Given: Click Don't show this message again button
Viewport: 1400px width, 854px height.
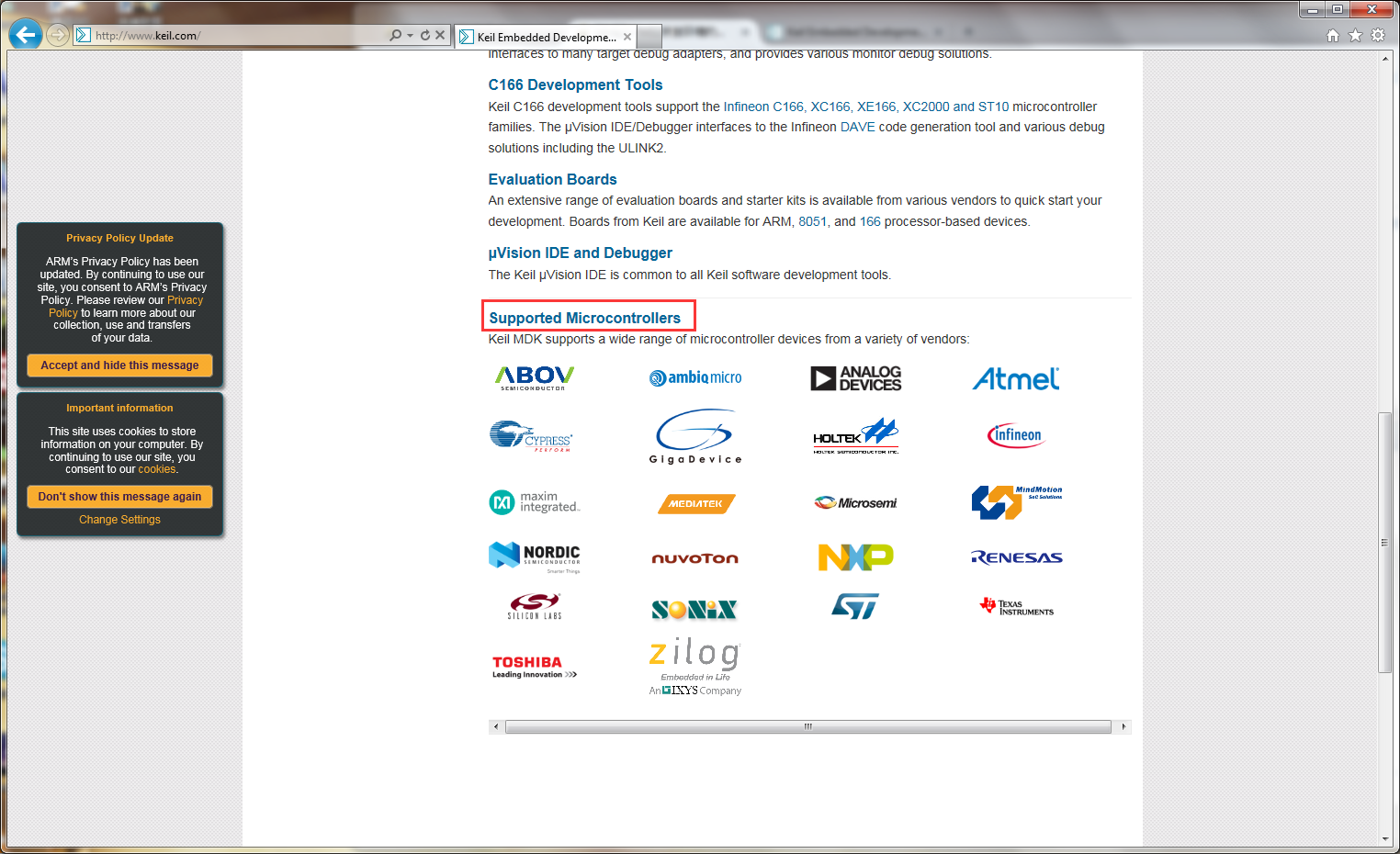Looking at the screenshot, I should click(119, 497).
